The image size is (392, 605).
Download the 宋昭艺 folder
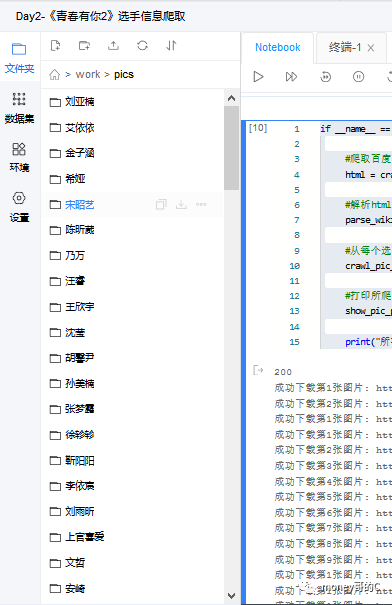[x=181, y=204]
